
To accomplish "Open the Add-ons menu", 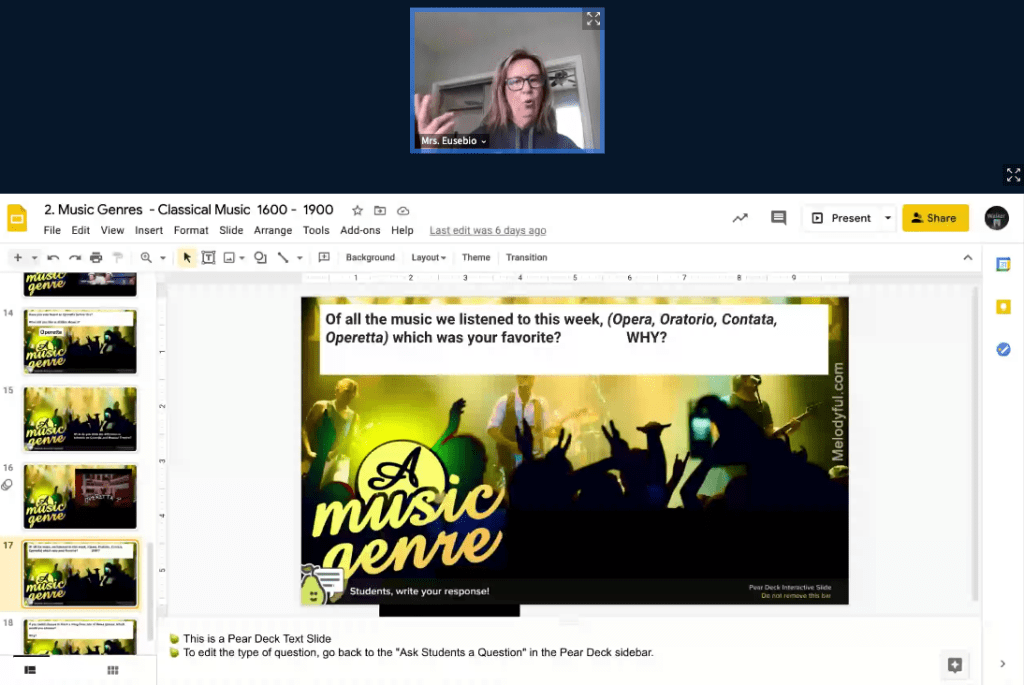I will (x=360, y=230).
